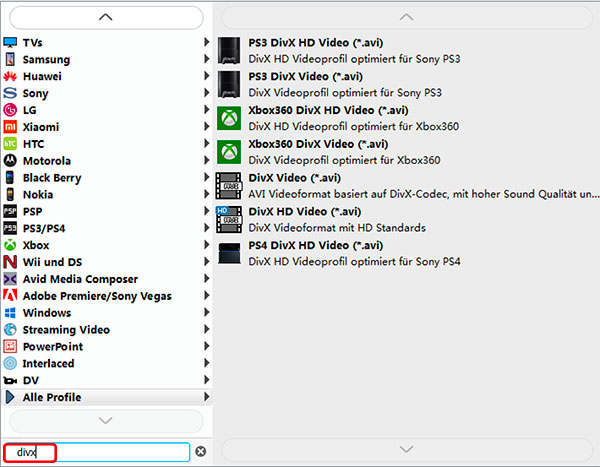Click the Wii und DS N icon
Viewport: 600px width, 467px height.
tap(10, 262)
